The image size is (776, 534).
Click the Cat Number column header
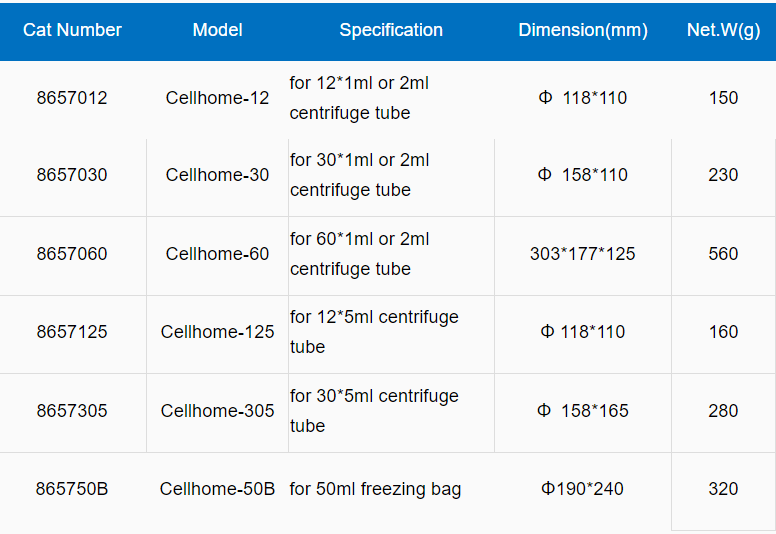pos(72,30)
